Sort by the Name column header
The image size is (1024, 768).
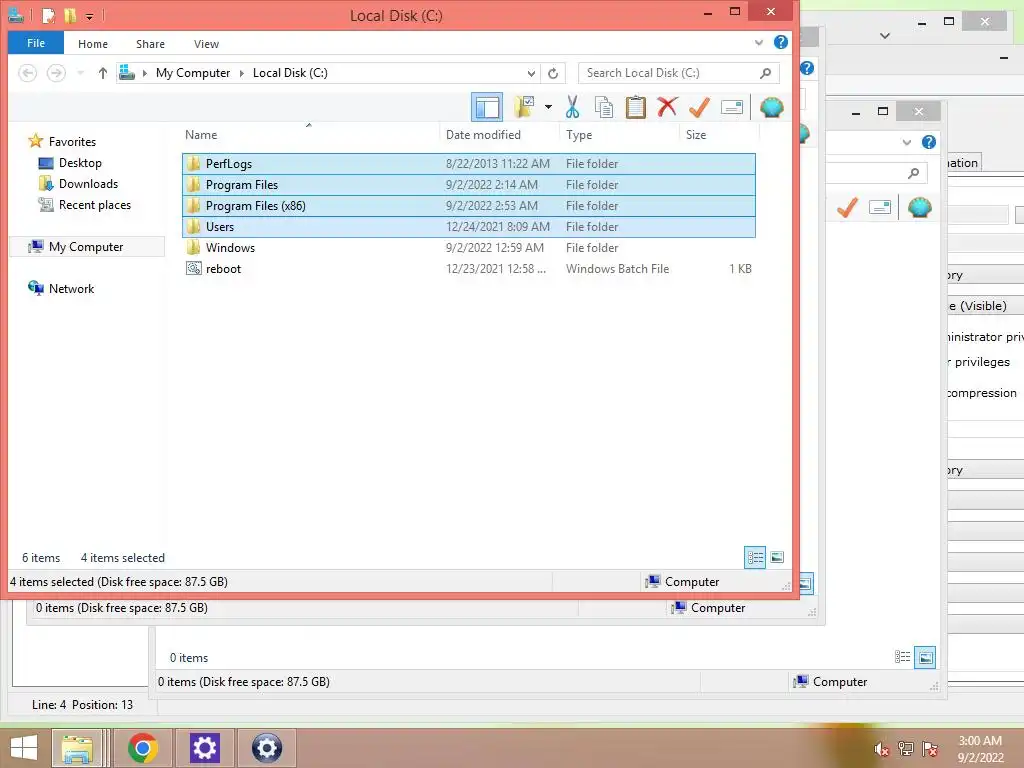(x=200, y=135)
